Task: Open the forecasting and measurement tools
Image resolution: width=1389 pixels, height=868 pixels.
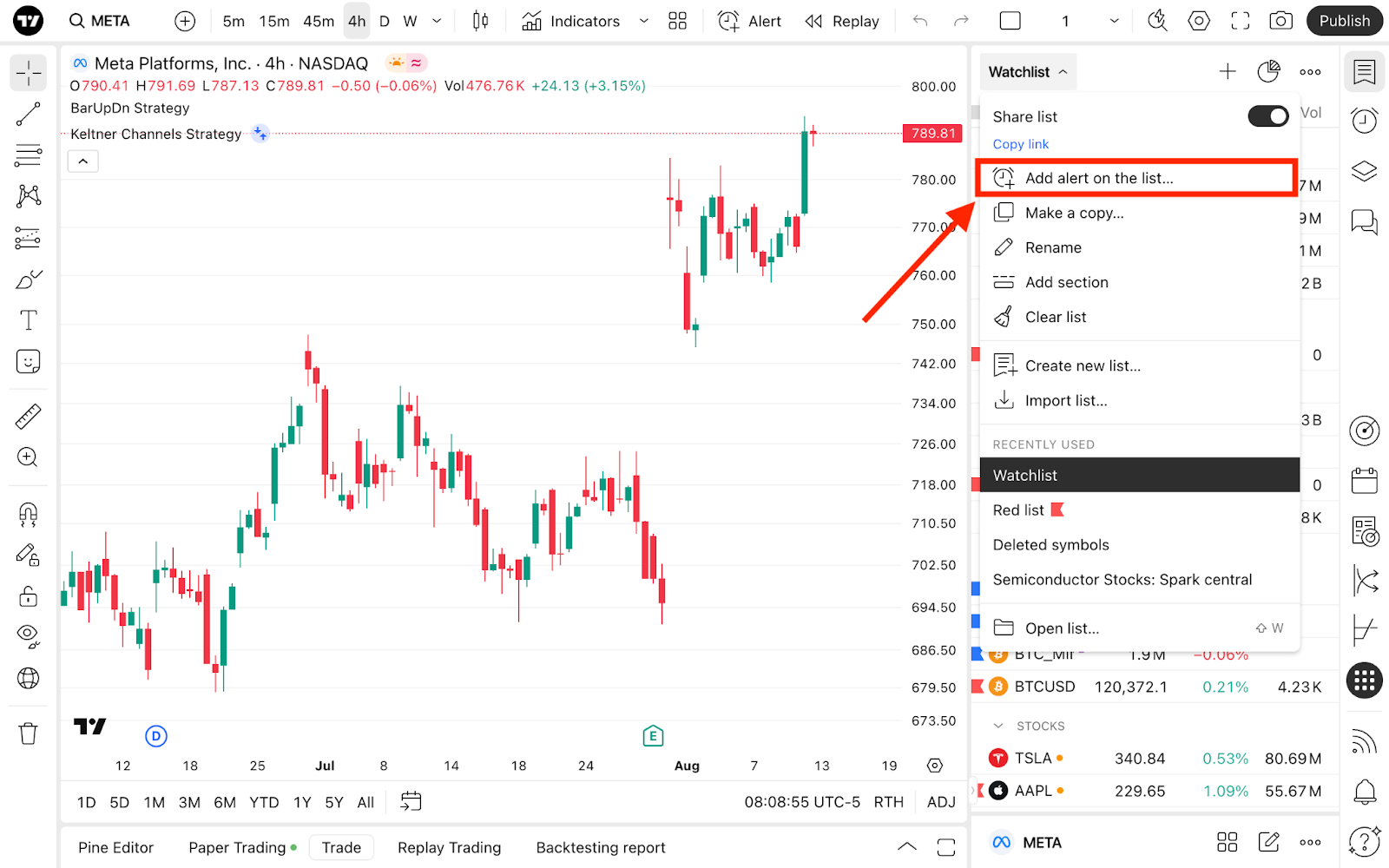Action: (28, 238)
